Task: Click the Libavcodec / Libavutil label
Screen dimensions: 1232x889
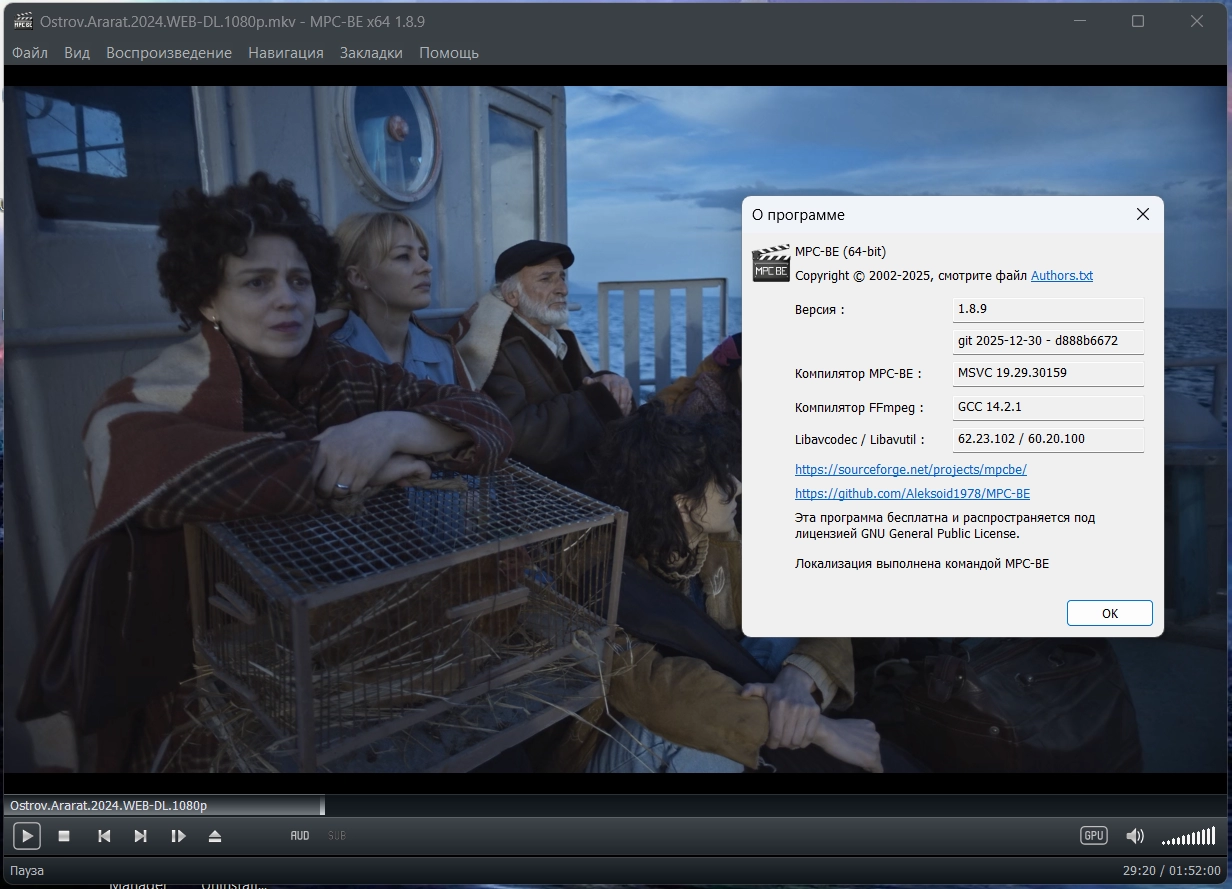Action: (860, 440)
